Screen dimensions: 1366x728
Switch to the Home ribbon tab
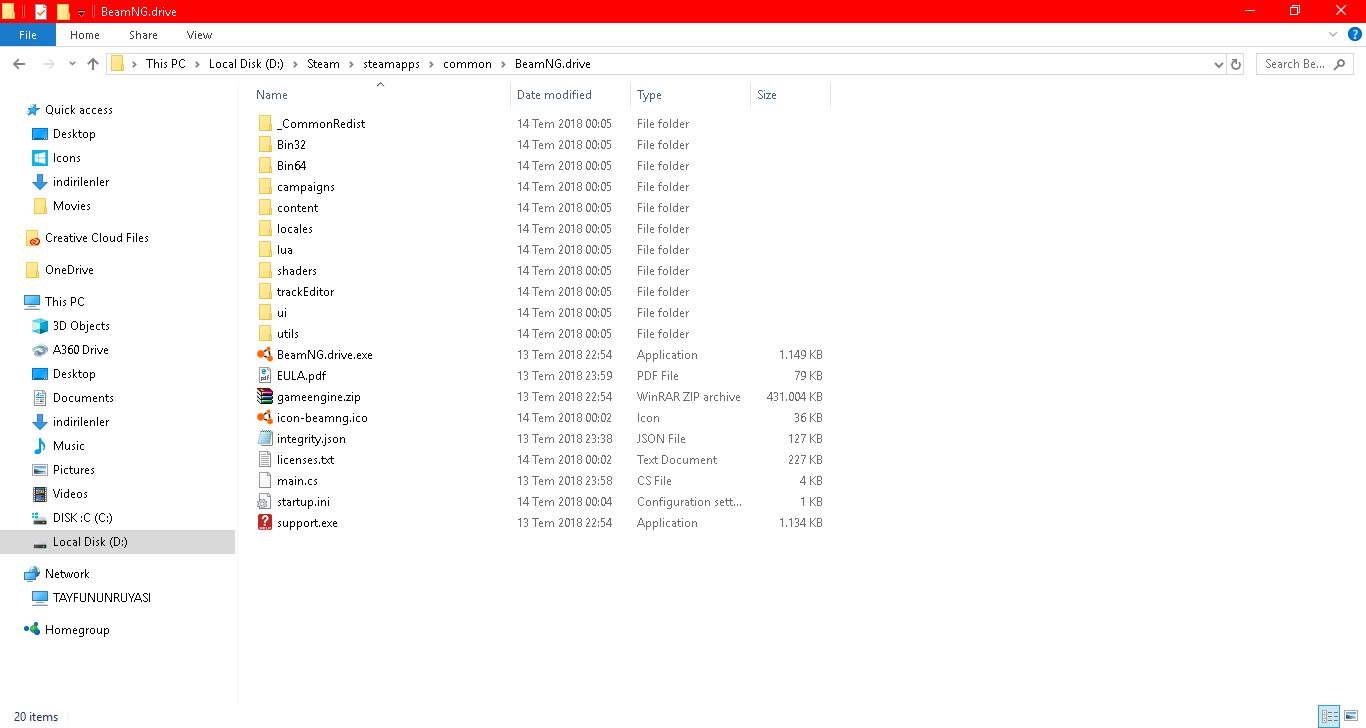(x=84, y=35)
